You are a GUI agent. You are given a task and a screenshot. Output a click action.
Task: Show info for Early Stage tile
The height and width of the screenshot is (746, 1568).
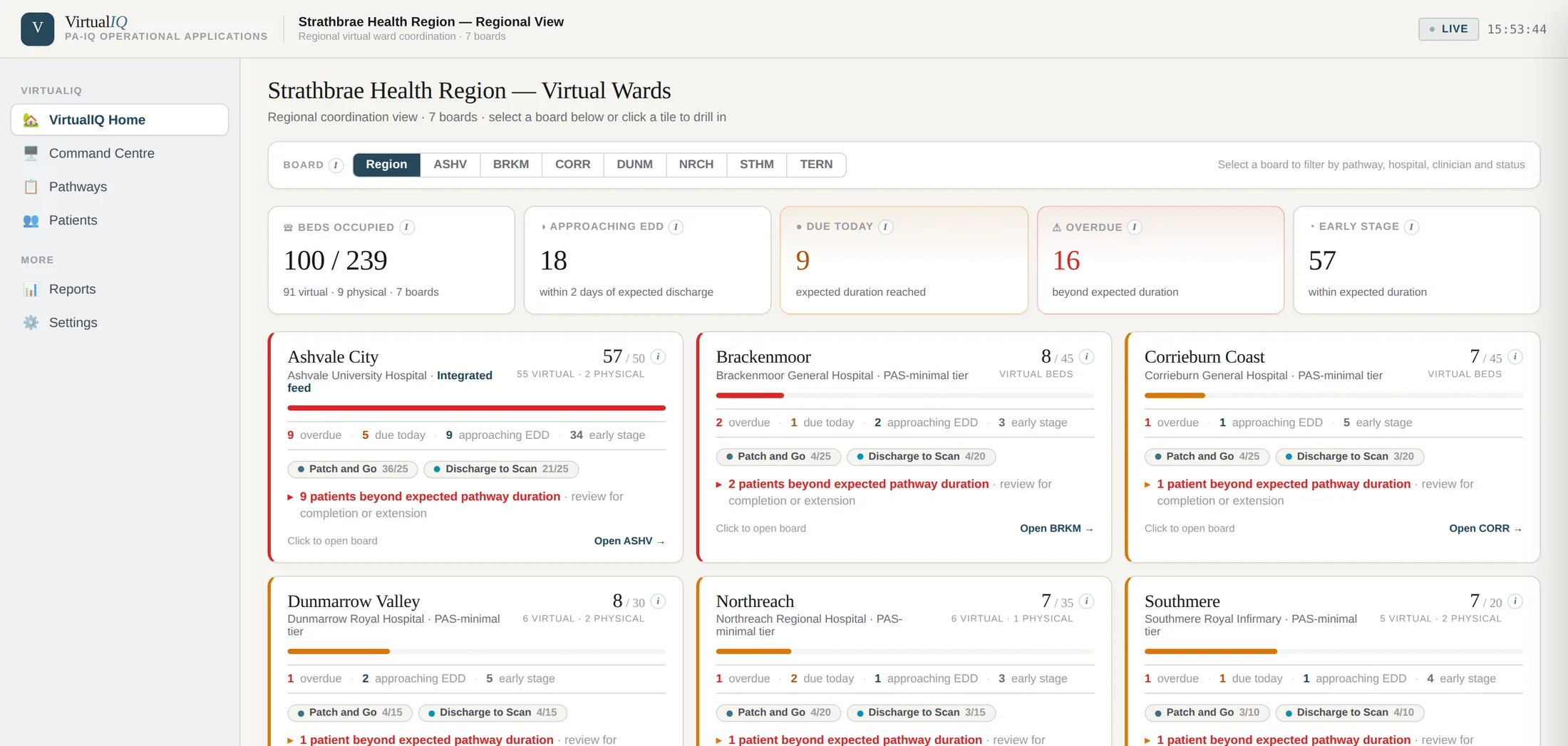click(x=1411, y=227)
